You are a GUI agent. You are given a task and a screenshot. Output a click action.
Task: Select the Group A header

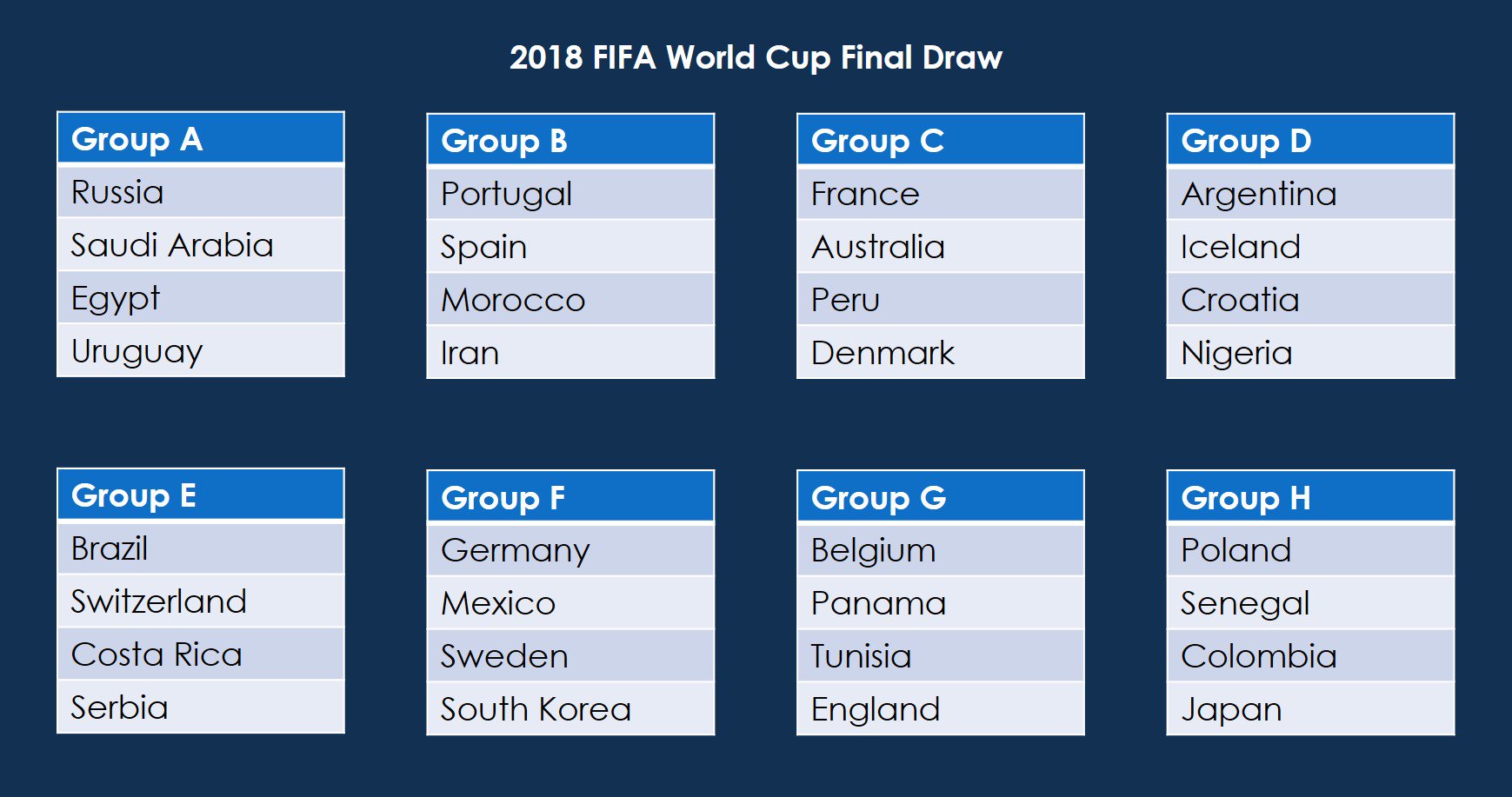(x=200, y=139)
